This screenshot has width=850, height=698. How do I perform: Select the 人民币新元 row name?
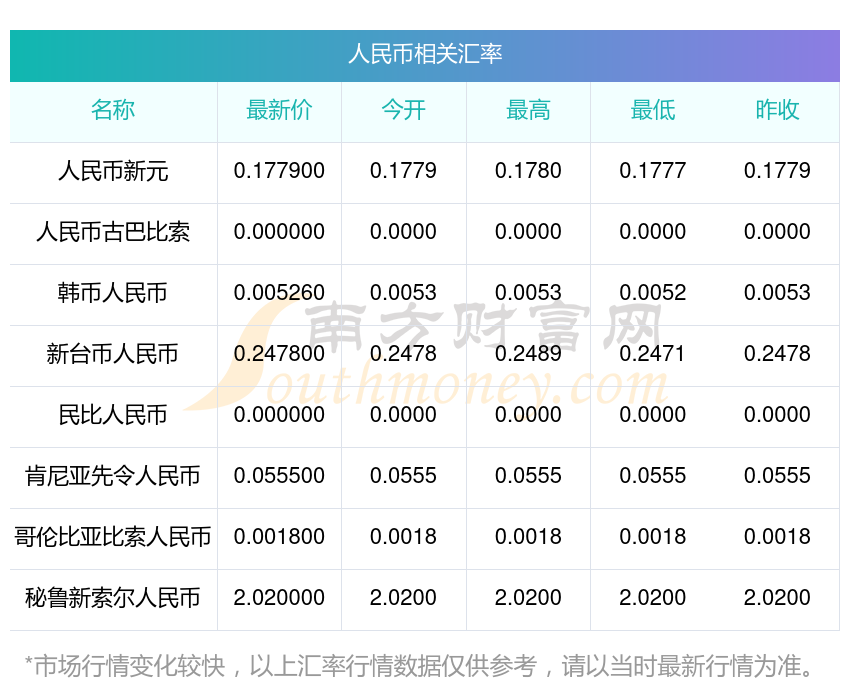[x=113, y=171]
